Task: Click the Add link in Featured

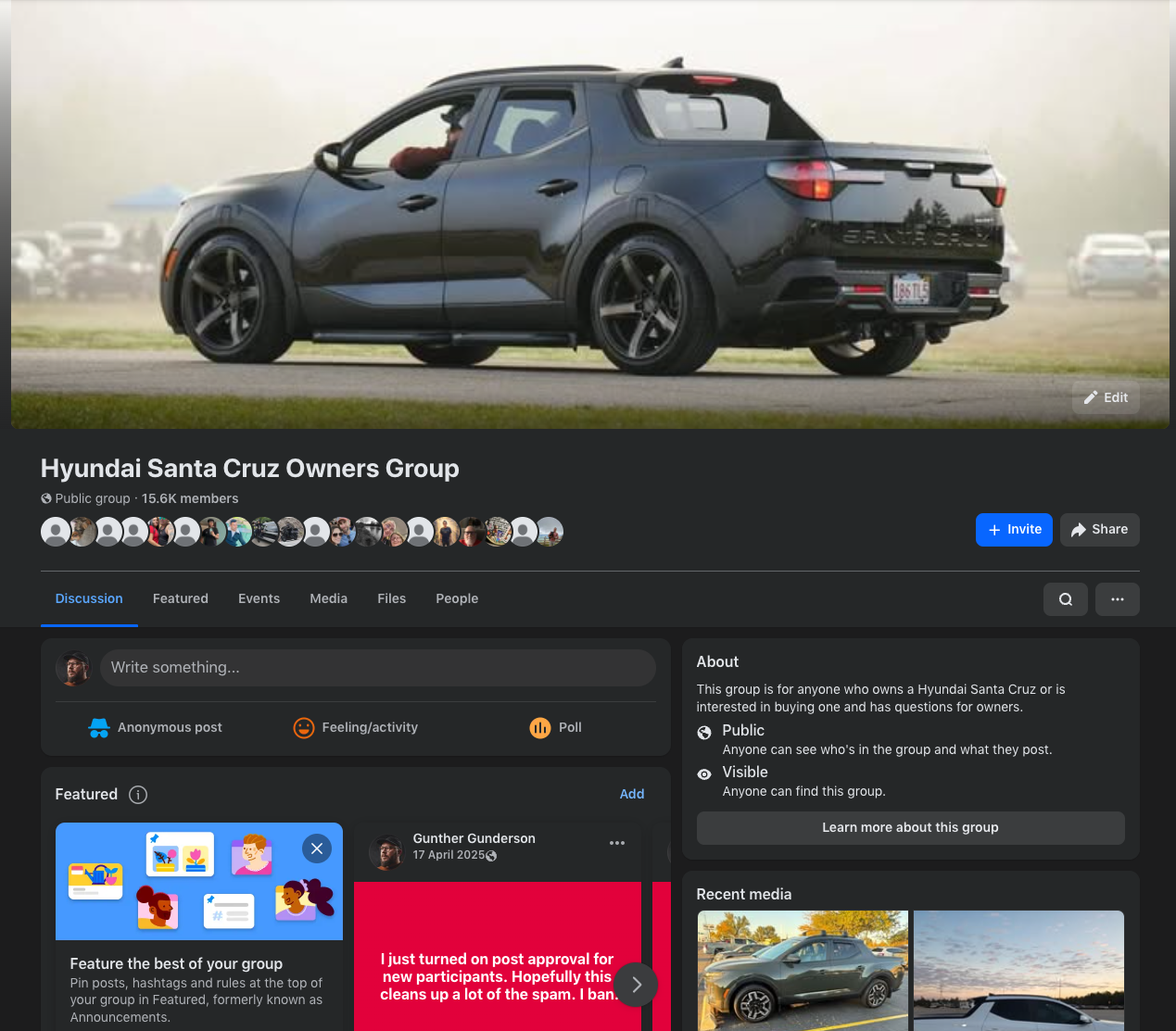Action: coord(632,794)
